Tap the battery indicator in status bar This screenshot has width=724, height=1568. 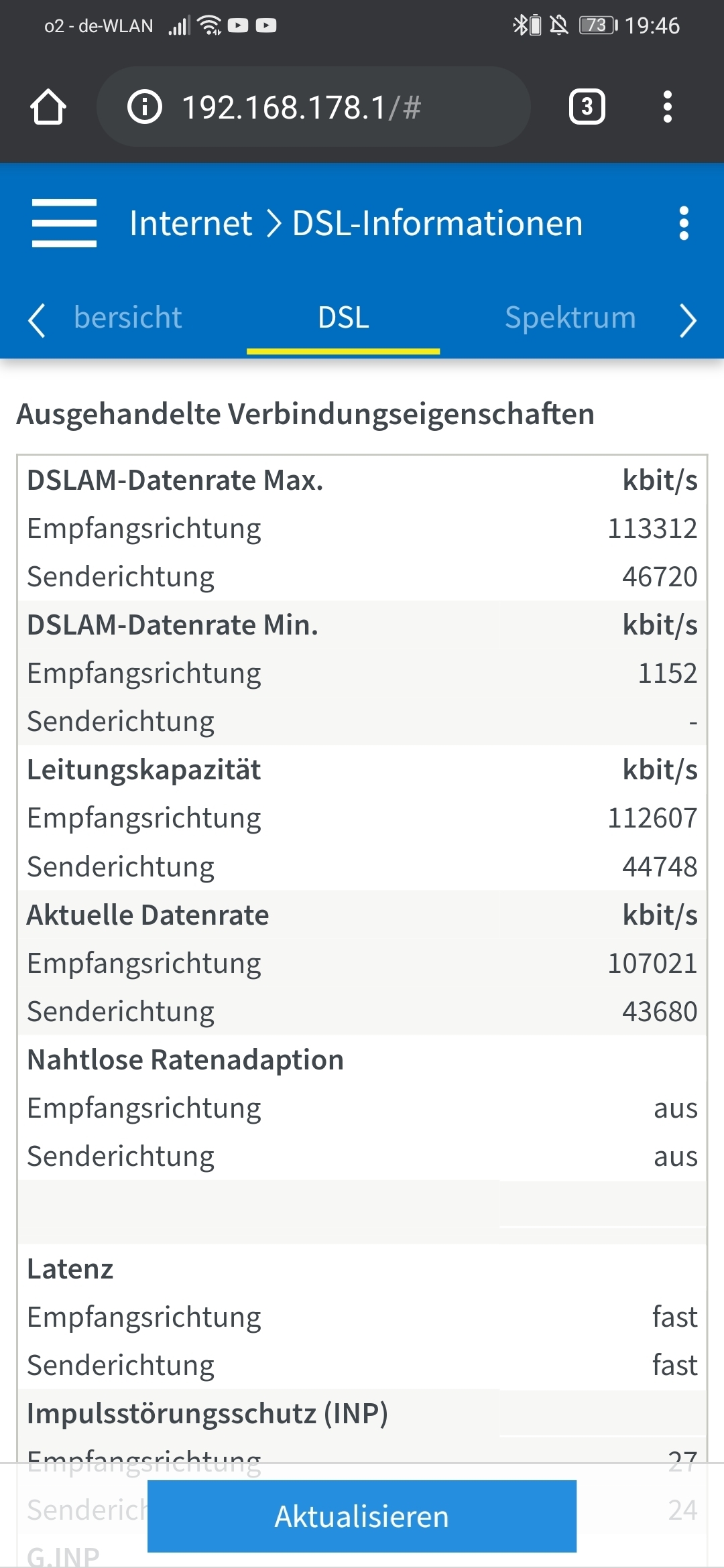[x=598, y=25]
